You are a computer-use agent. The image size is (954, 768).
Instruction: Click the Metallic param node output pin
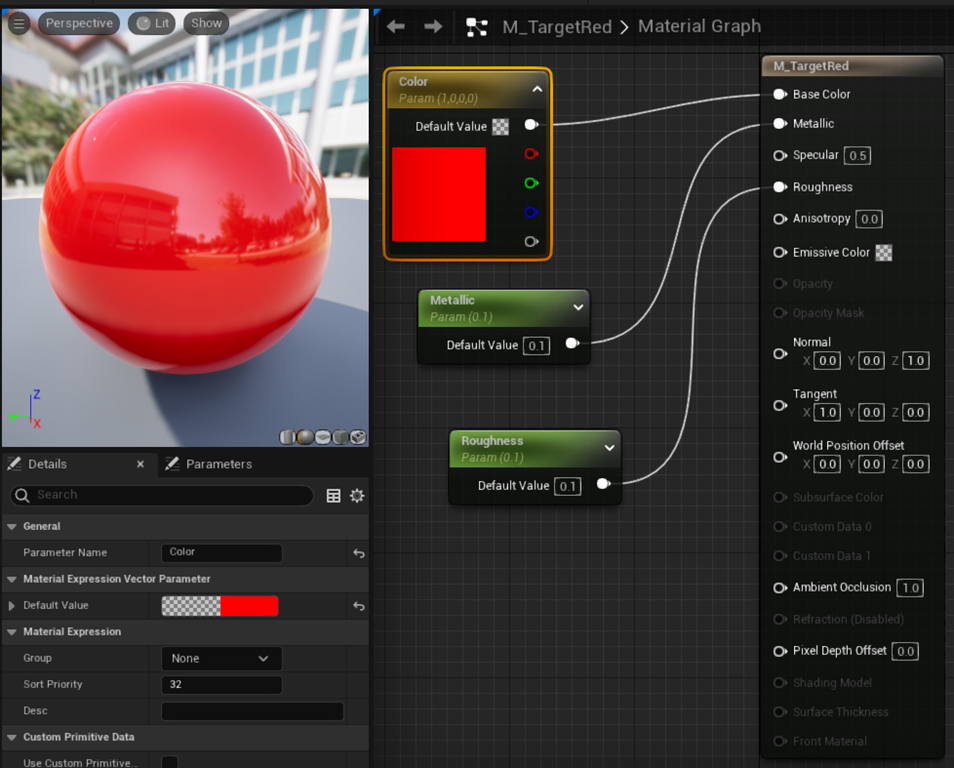click(572, 343)
